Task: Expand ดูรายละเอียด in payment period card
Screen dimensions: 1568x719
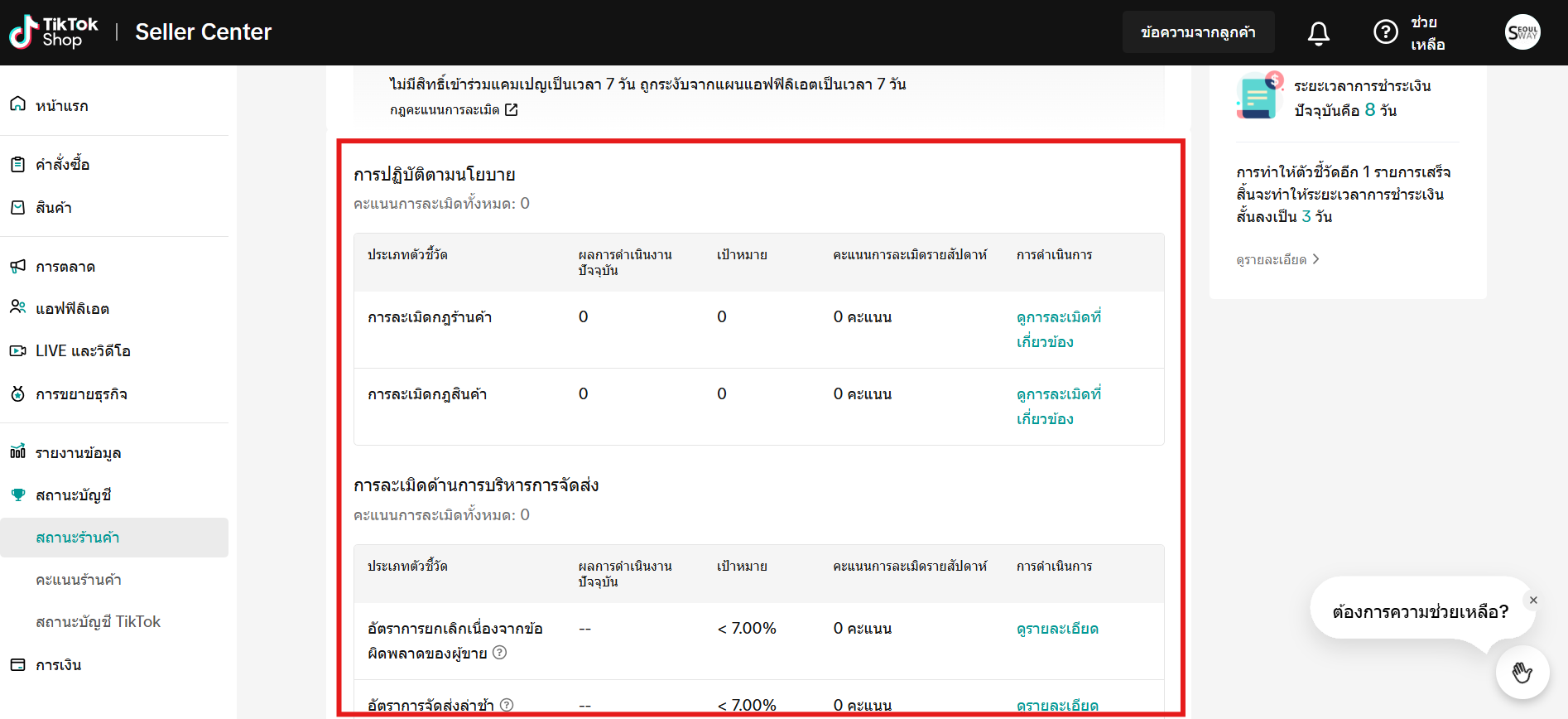Action: 1277,260
